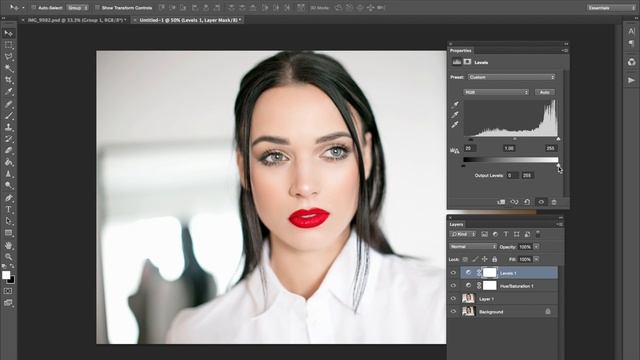
Task: Select the Eraser tool
Action: click(9, 151)
